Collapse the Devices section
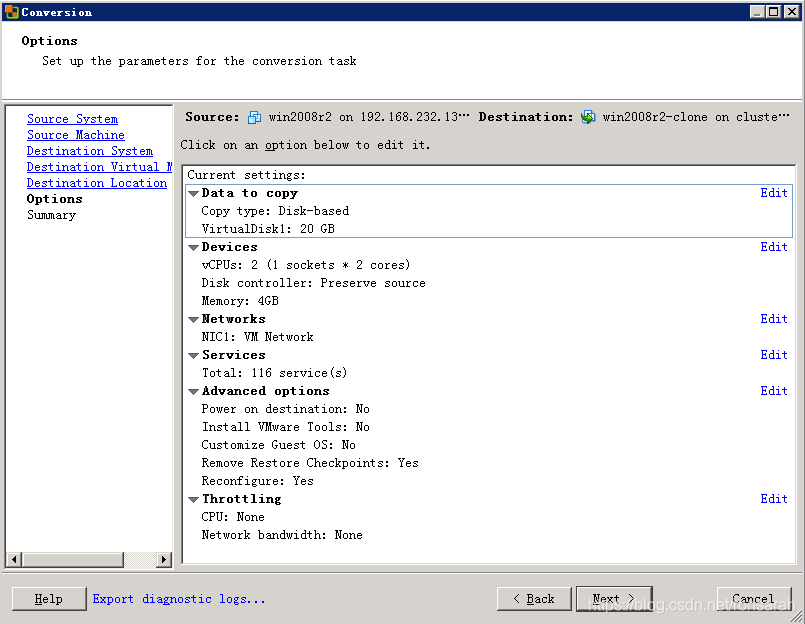 194,248
